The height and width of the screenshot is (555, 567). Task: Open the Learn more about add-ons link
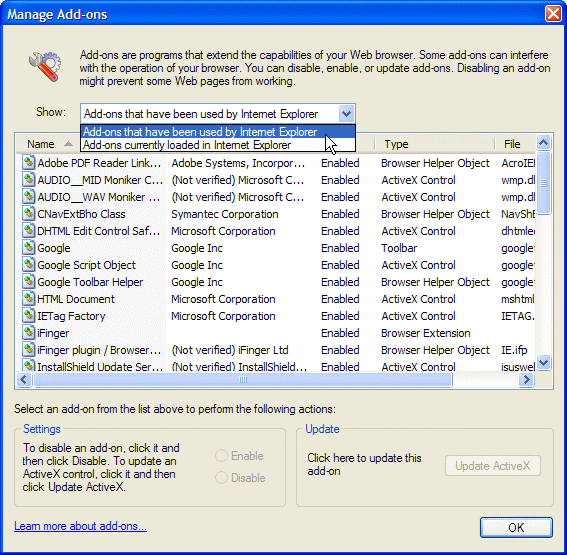pyautogui.click(x=80, y=526)
